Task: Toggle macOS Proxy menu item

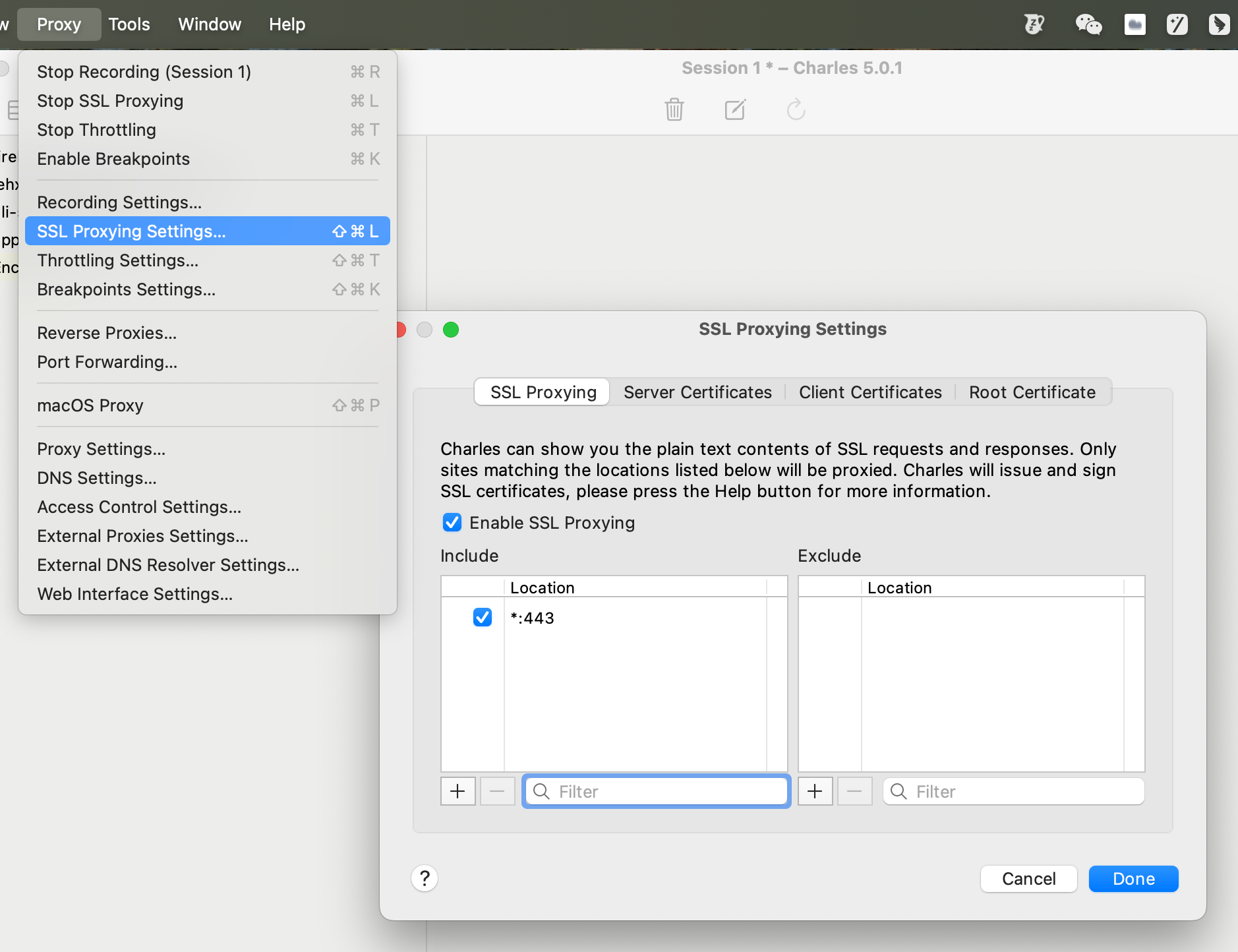Action: point(208,405)
